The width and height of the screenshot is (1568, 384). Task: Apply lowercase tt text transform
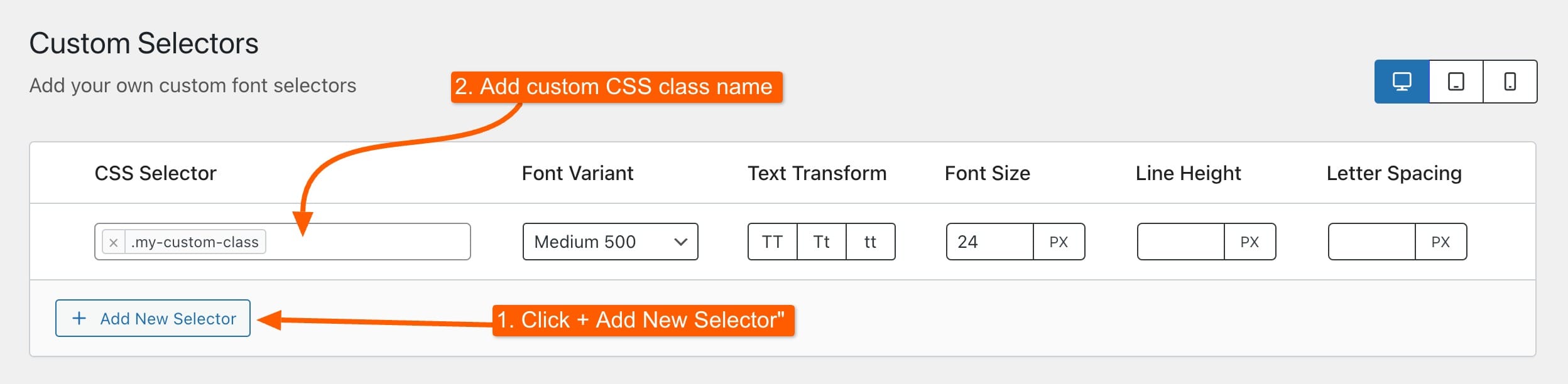[x=870, y=242]
